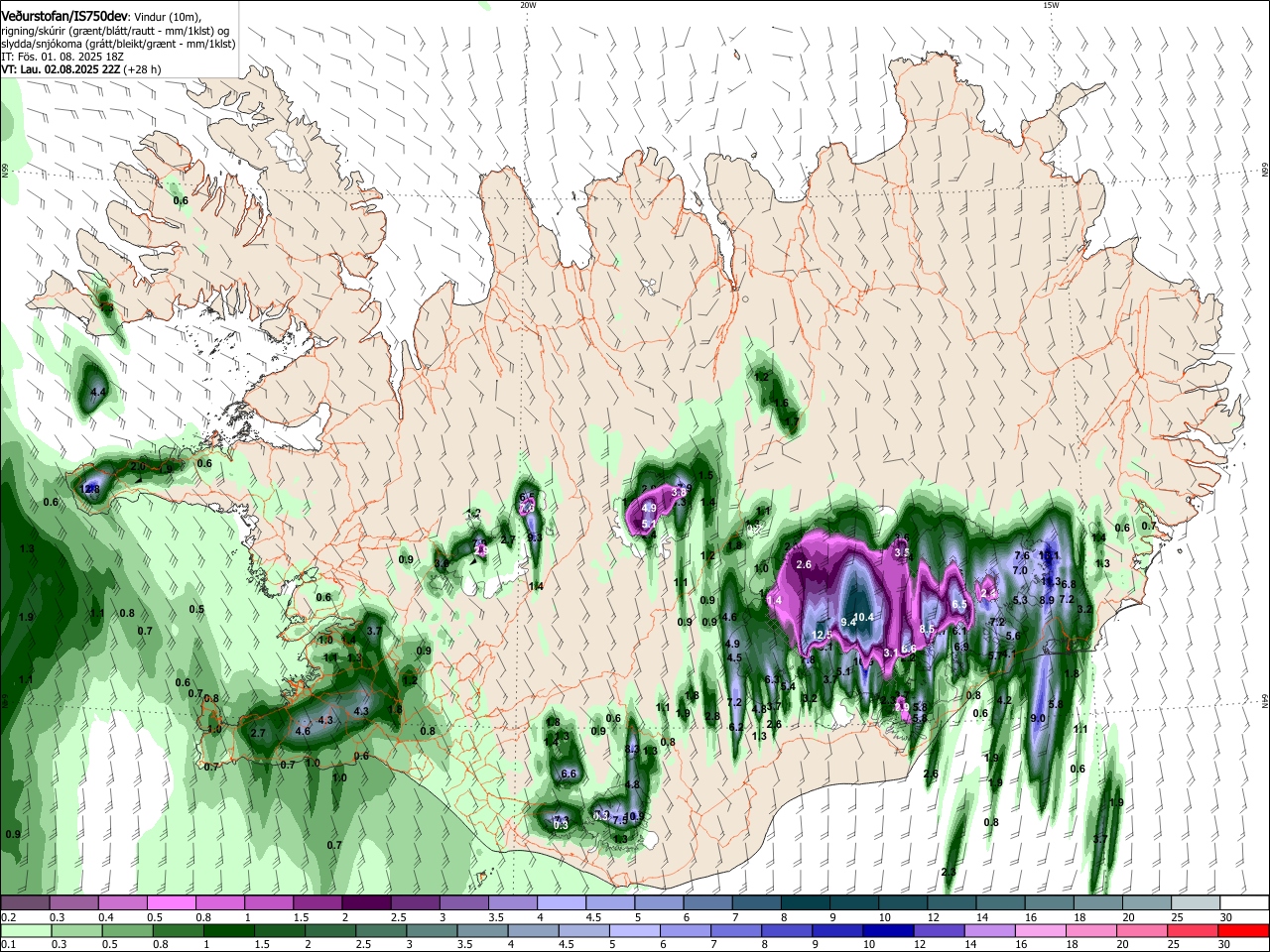Click the '8.9' precipitation value
This screenshot has height=952, width=1270.
[x=1047, y=600]
